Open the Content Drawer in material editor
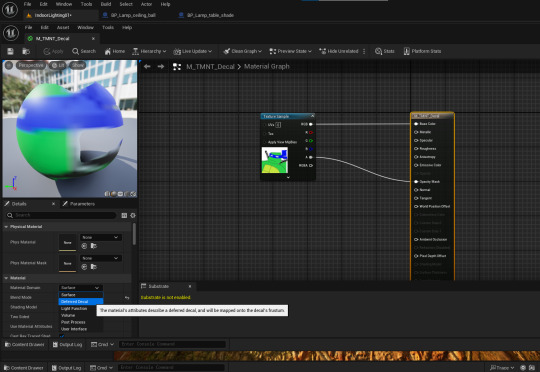540x372 pixels. [x=24, y=344]
